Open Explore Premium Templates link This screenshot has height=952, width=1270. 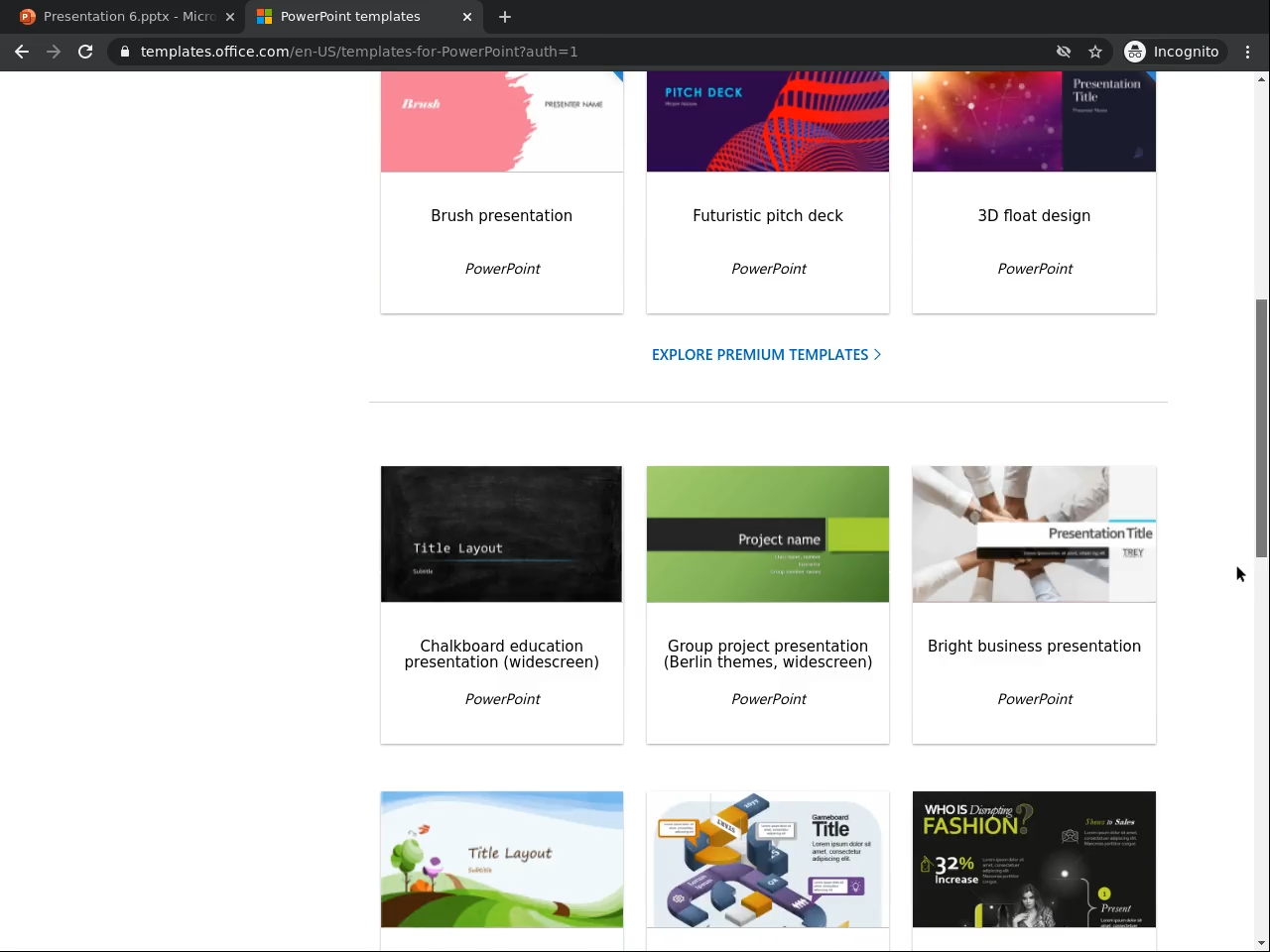tap(766, 355)
